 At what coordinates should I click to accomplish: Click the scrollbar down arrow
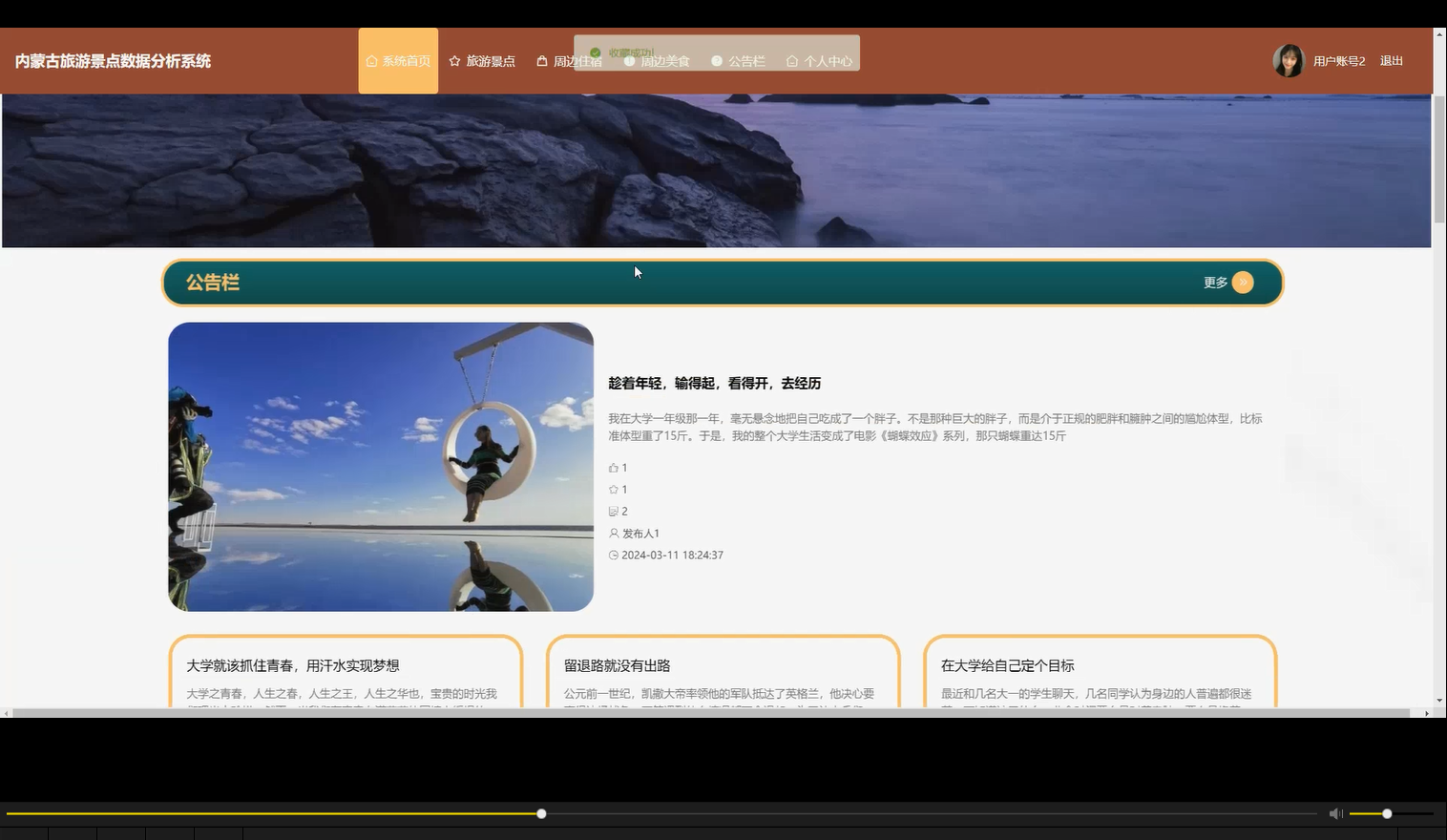(x=1439, y=701)
